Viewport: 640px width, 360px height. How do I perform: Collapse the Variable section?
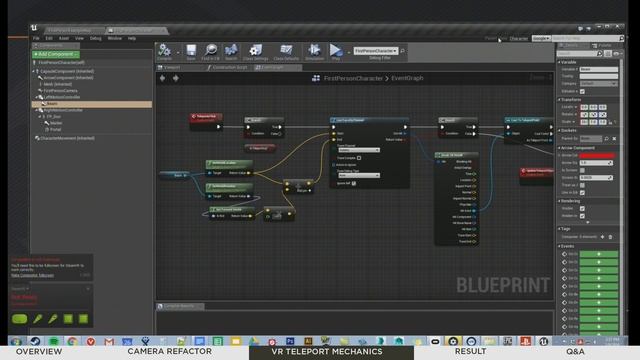[x=559, y=62]
